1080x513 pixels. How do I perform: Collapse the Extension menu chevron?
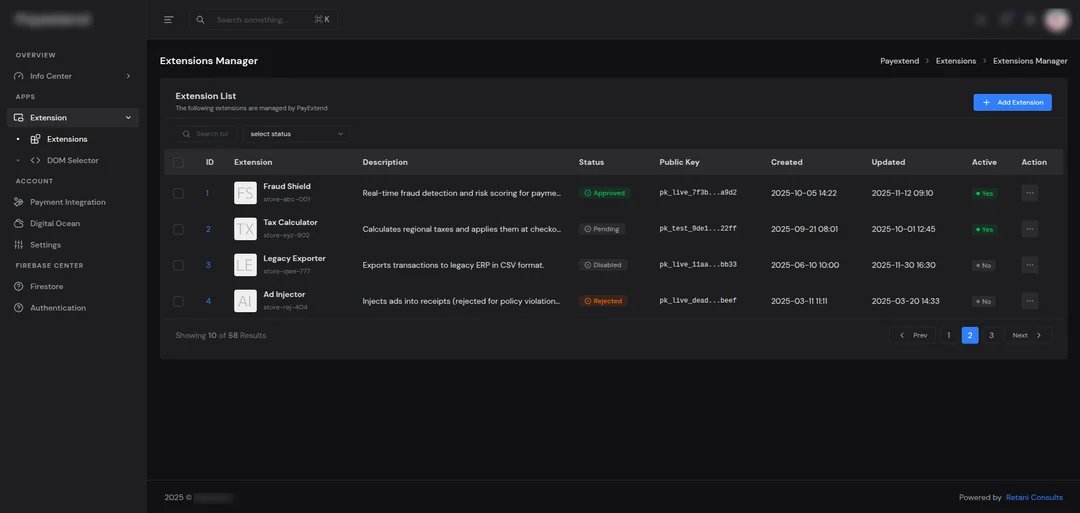pos(128,118)
